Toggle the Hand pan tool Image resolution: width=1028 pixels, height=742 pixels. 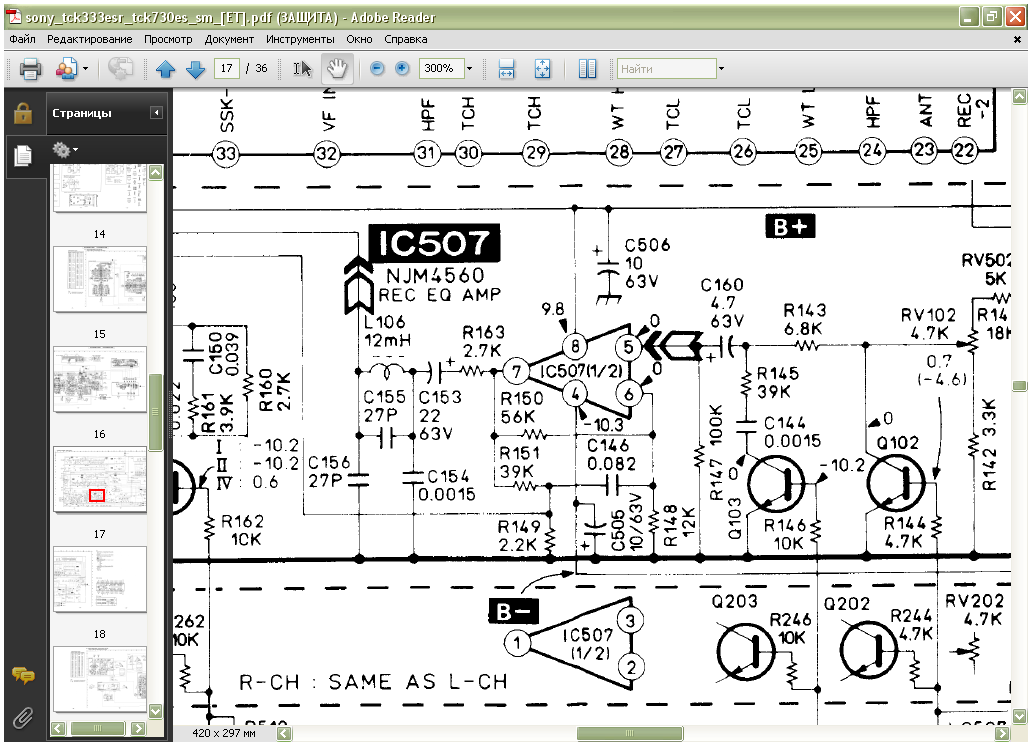337,69
